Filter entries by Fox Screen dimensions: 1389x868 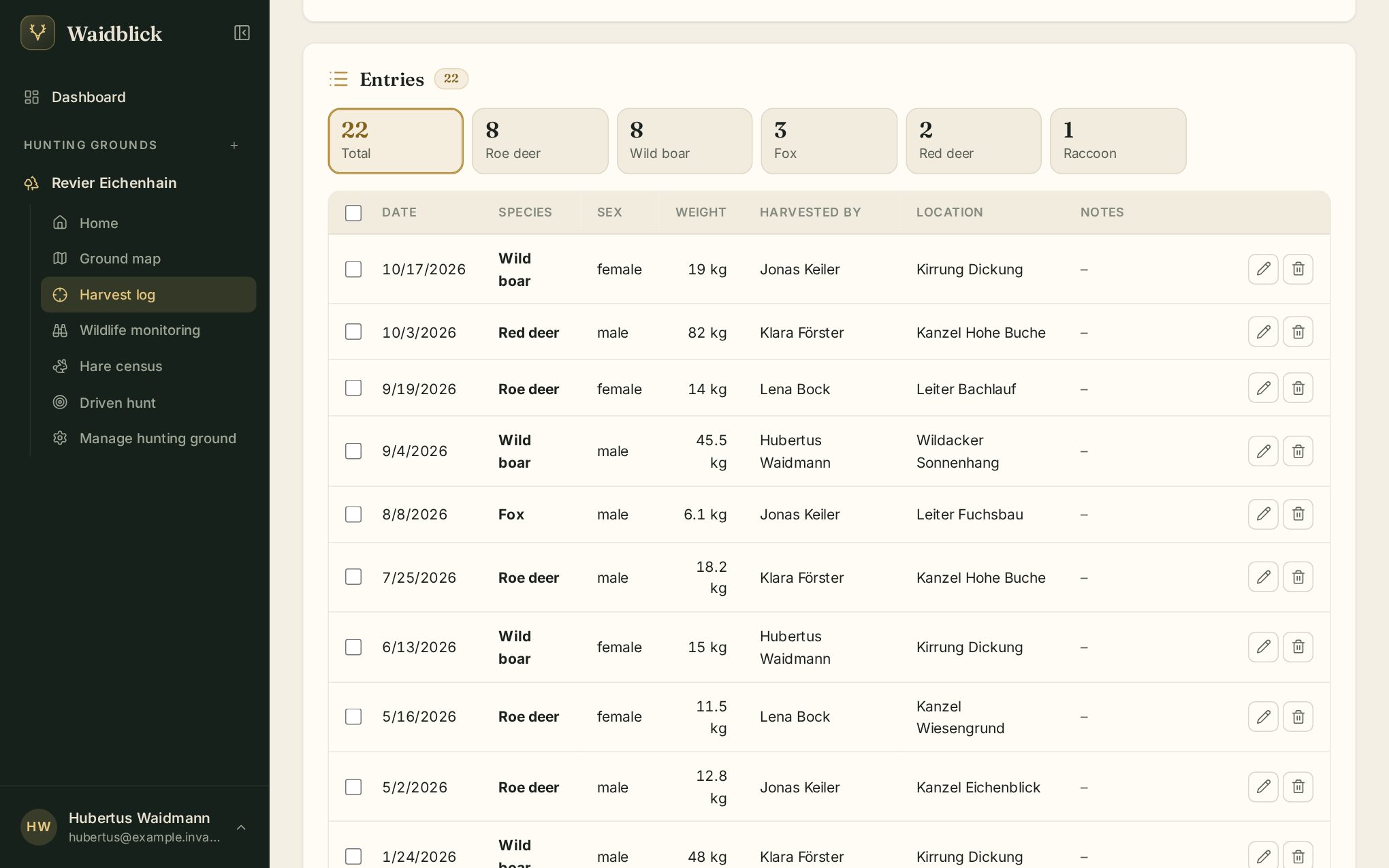click(x=829, y=141)
